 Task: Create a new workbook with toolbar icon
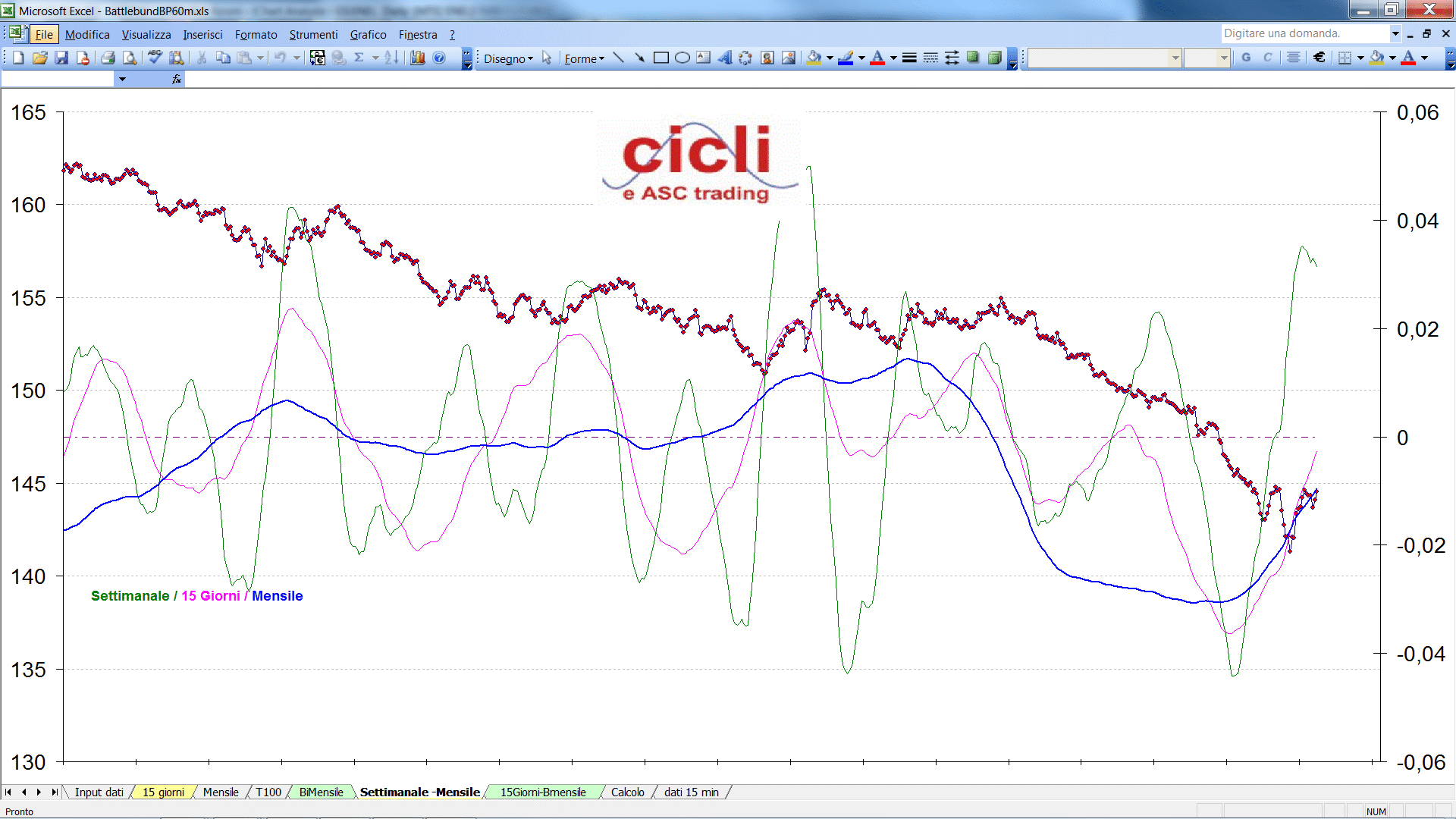(18, 58)
